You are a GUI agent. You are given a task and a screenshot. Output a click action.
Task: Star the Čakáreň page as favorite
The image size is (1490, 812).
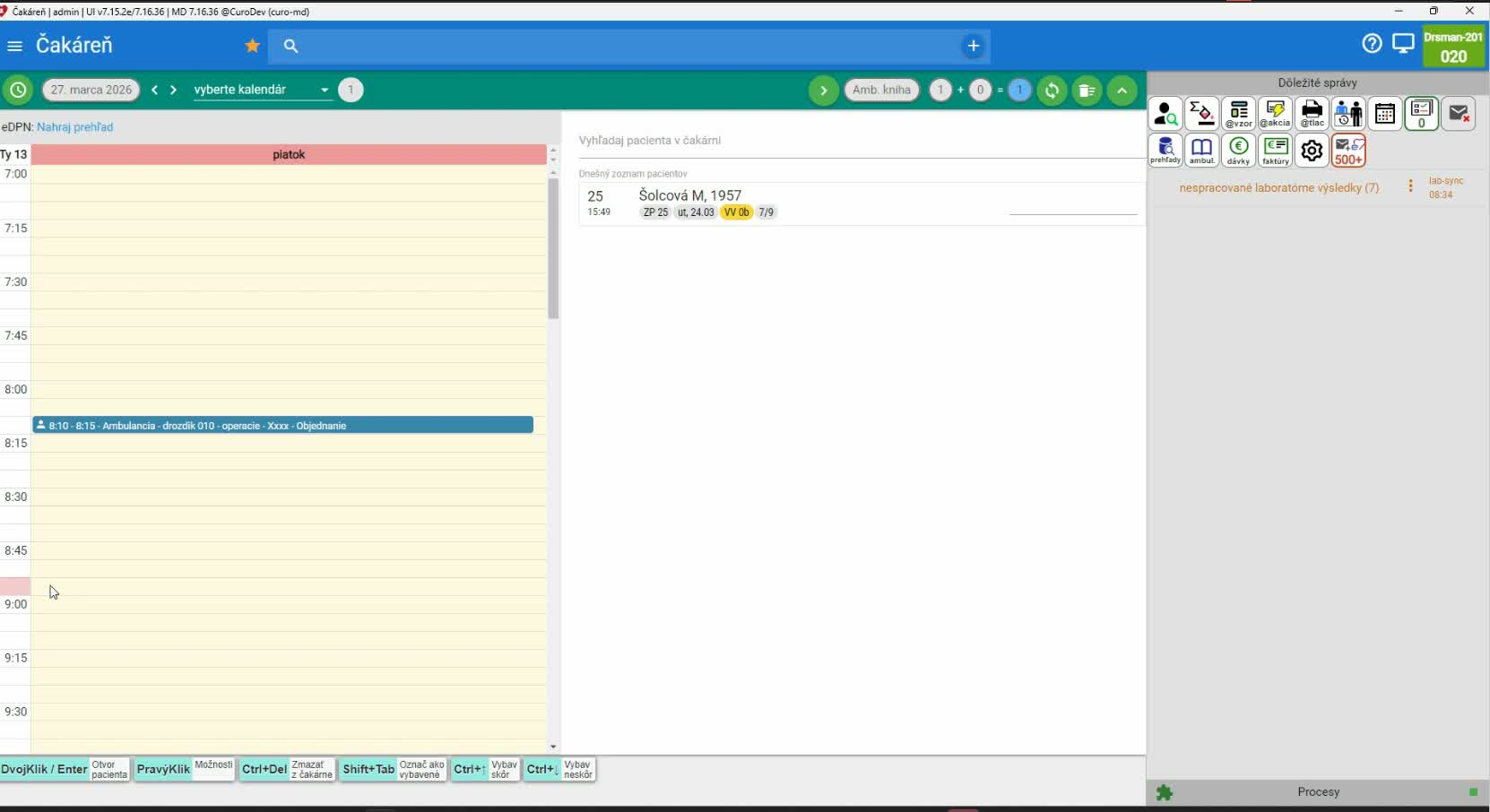253,46
